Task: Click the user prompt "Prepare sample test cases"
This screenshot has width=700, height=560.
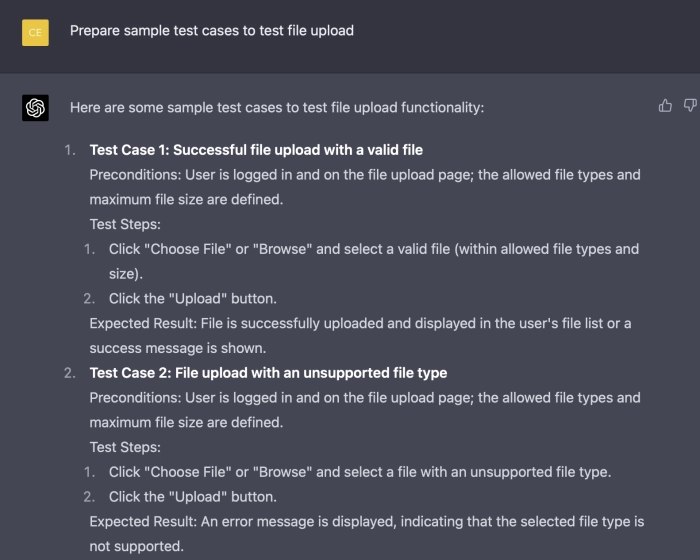Action: click(x=211, y=31)
